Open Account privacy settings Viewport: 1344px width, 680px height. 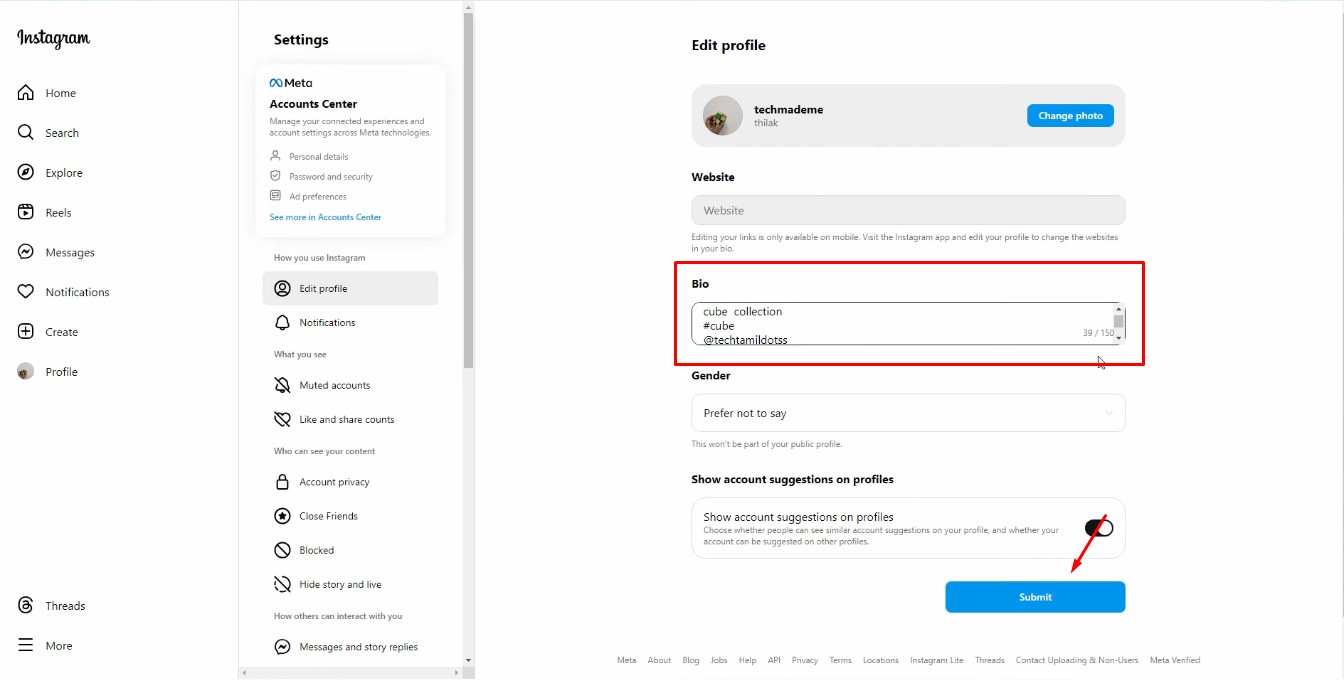tap(335, 481)
